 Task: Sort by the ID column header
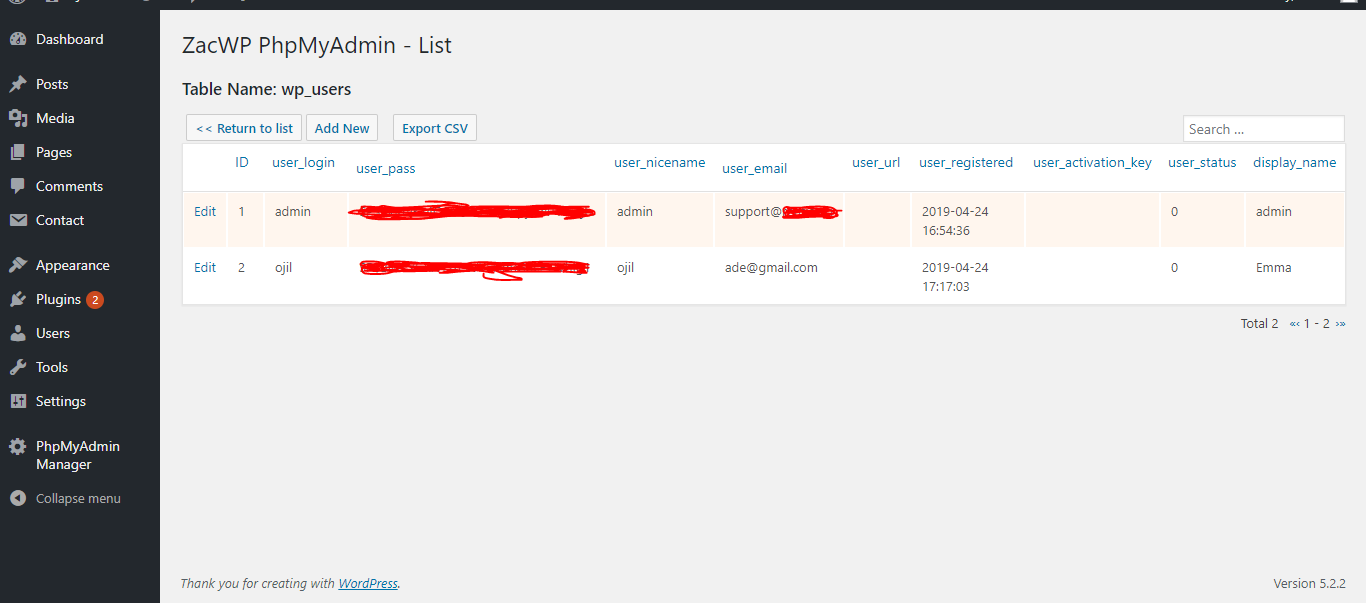tap(242, 162)
